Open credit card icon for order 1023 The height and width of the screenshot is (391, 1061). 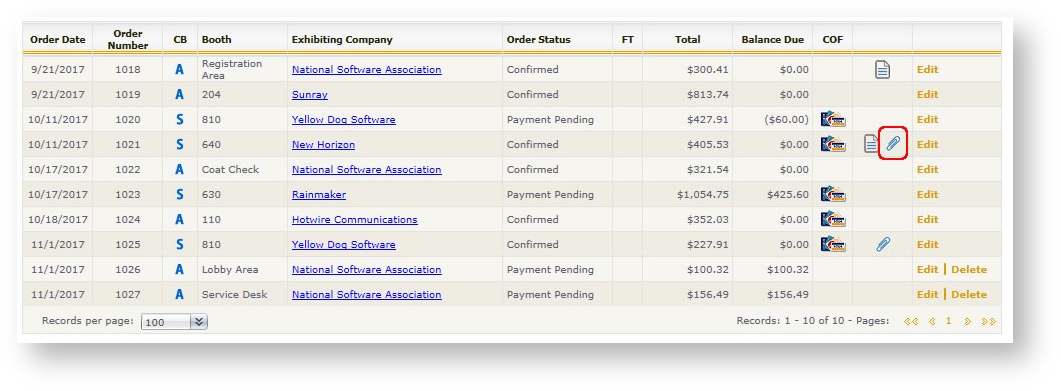[x=832, y=194]
